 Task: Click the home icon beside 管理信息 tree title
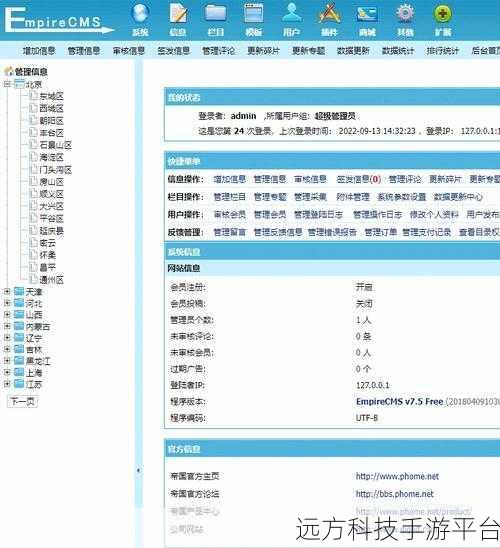coord(9,72)
